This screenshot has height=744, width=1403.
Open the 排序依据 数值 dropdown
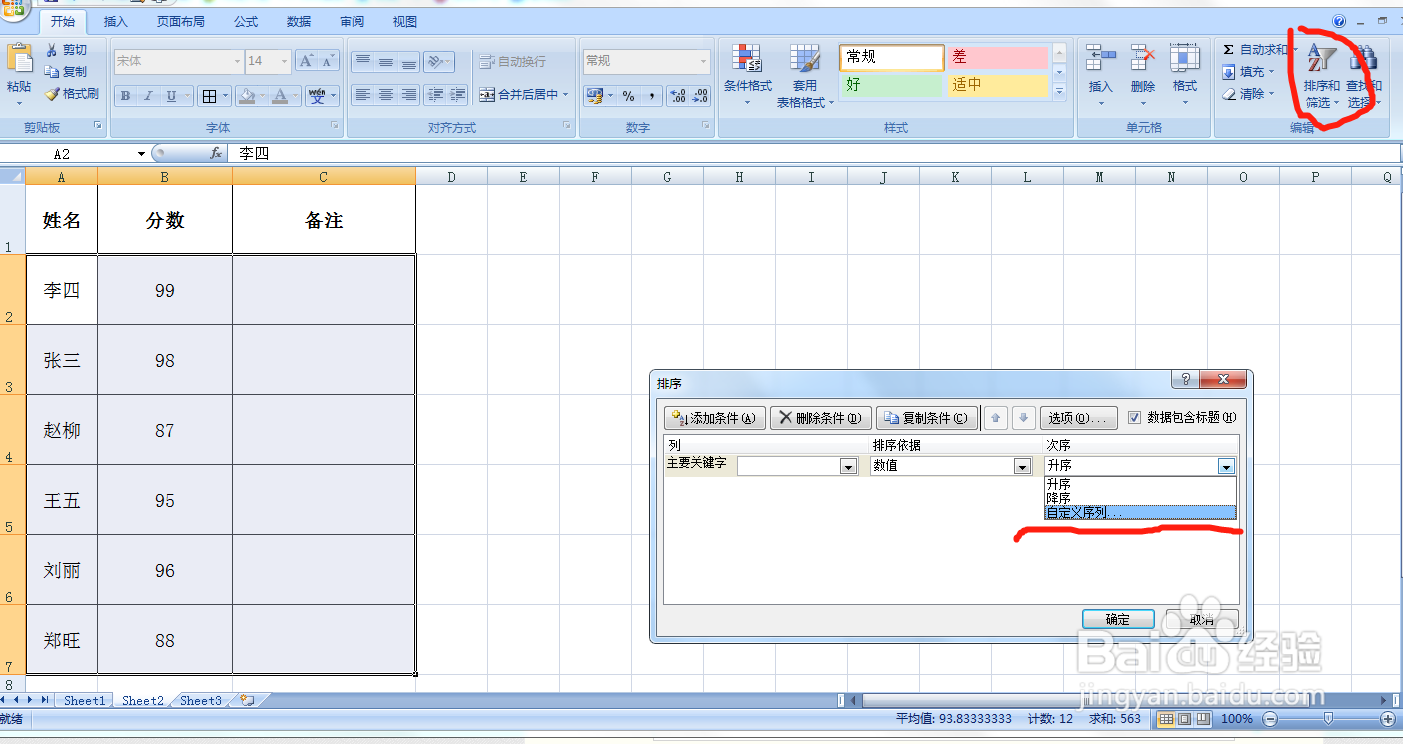1022,466
